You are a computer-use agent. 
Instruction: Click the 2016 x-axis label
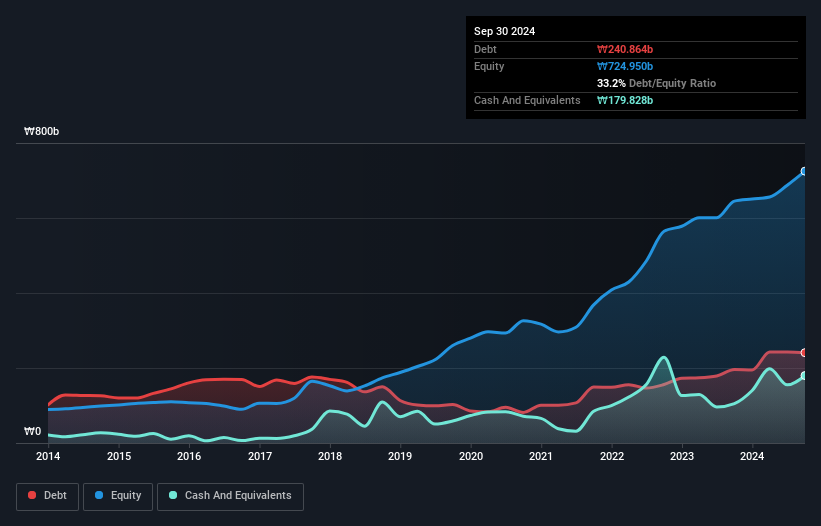[189, 456]
